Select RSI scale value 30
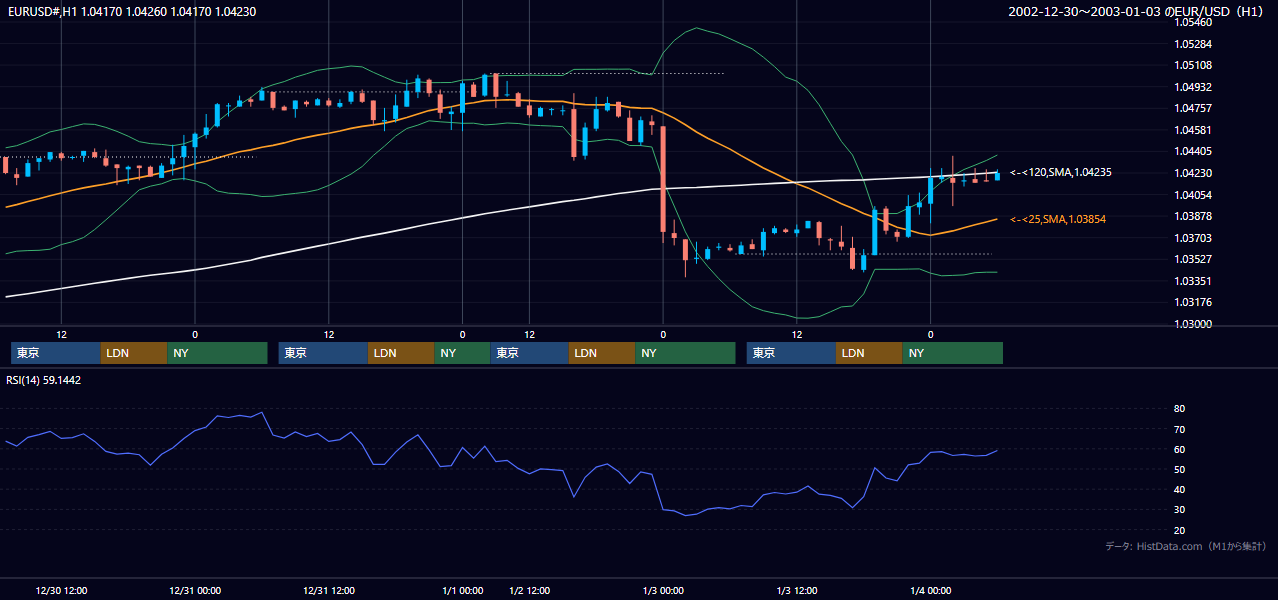The height and width of the screenshot is (600, 1278). [x=1179, y=510]
